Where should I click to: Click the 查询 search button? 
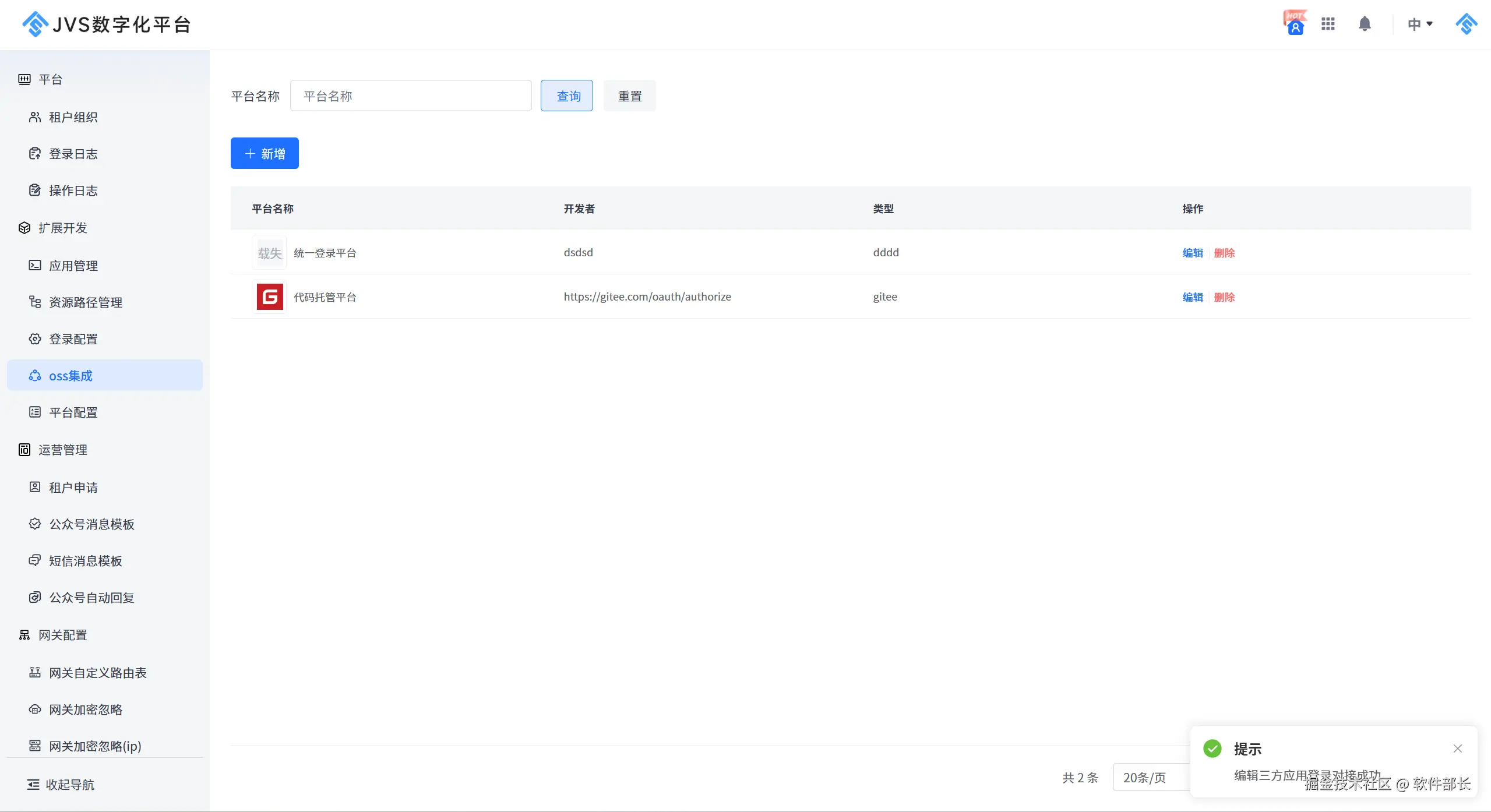click(566, 96)
